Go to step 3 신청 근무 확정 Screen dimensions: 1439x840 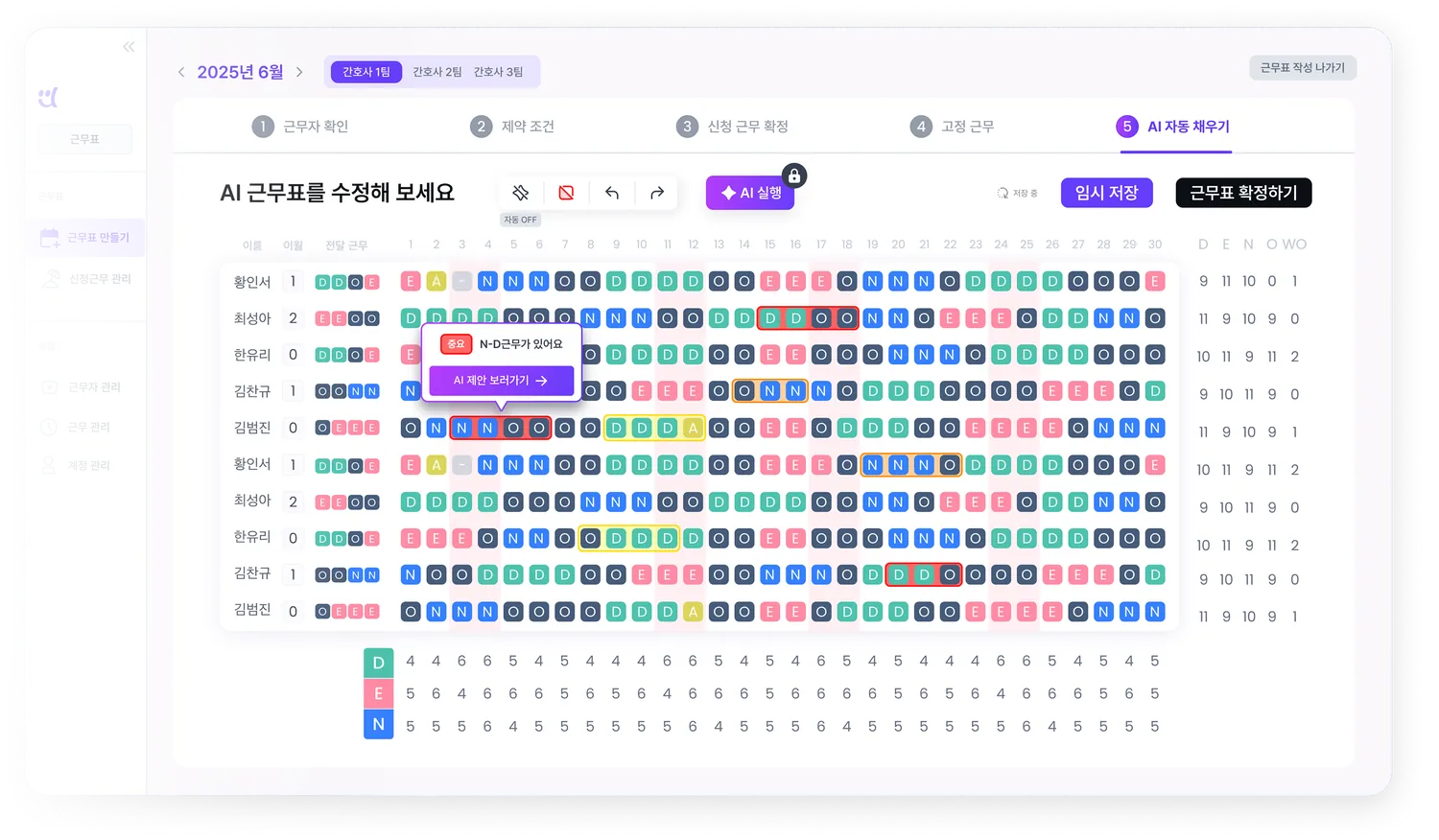click(732, 127)
